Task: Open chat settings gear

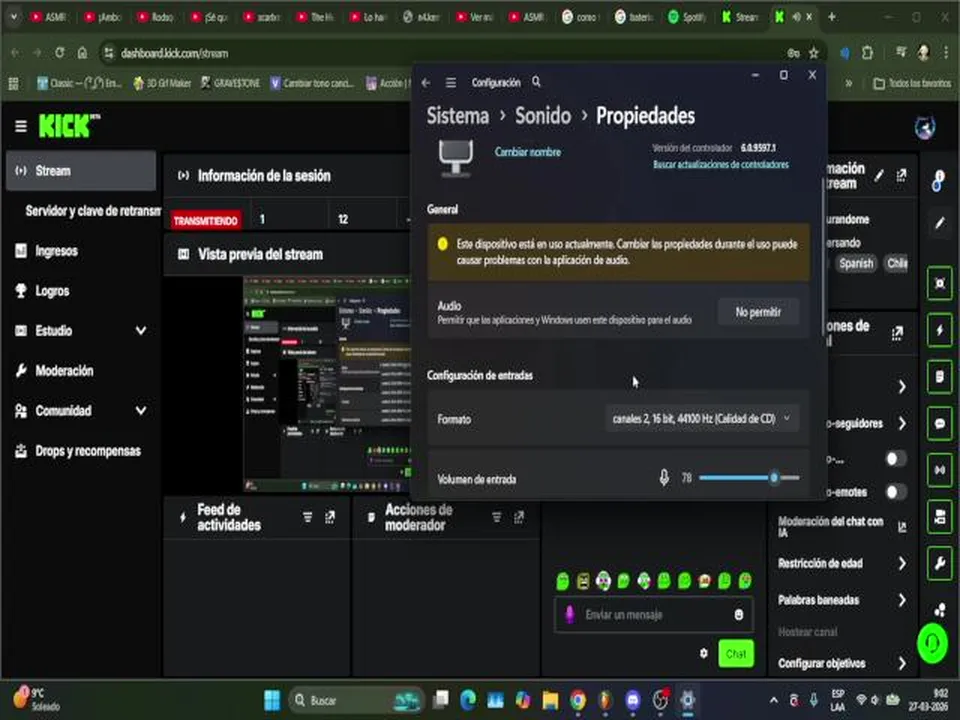Action: pyautogui.click(x=704, y=653)
